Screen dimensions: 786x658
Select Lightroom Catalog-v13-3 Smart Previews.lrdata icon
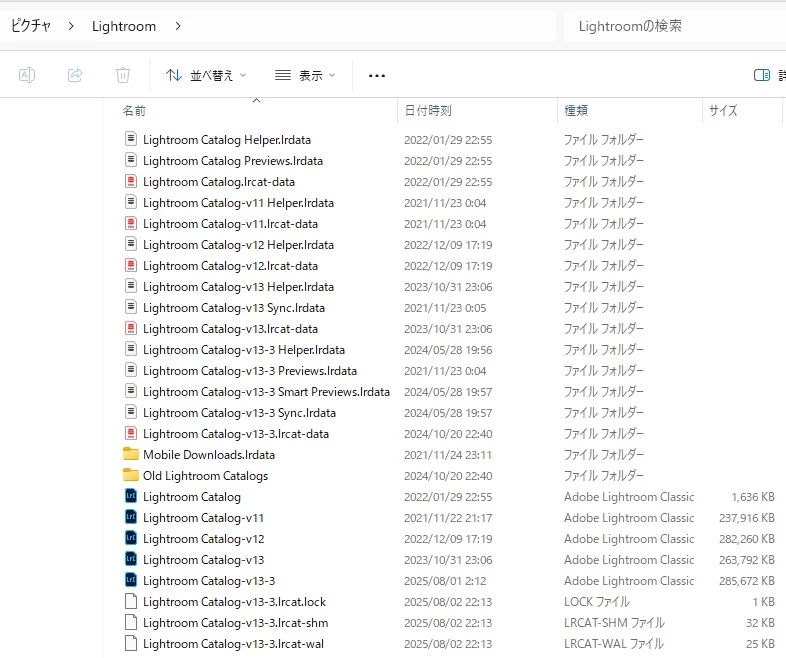click(x=130, y=391)
